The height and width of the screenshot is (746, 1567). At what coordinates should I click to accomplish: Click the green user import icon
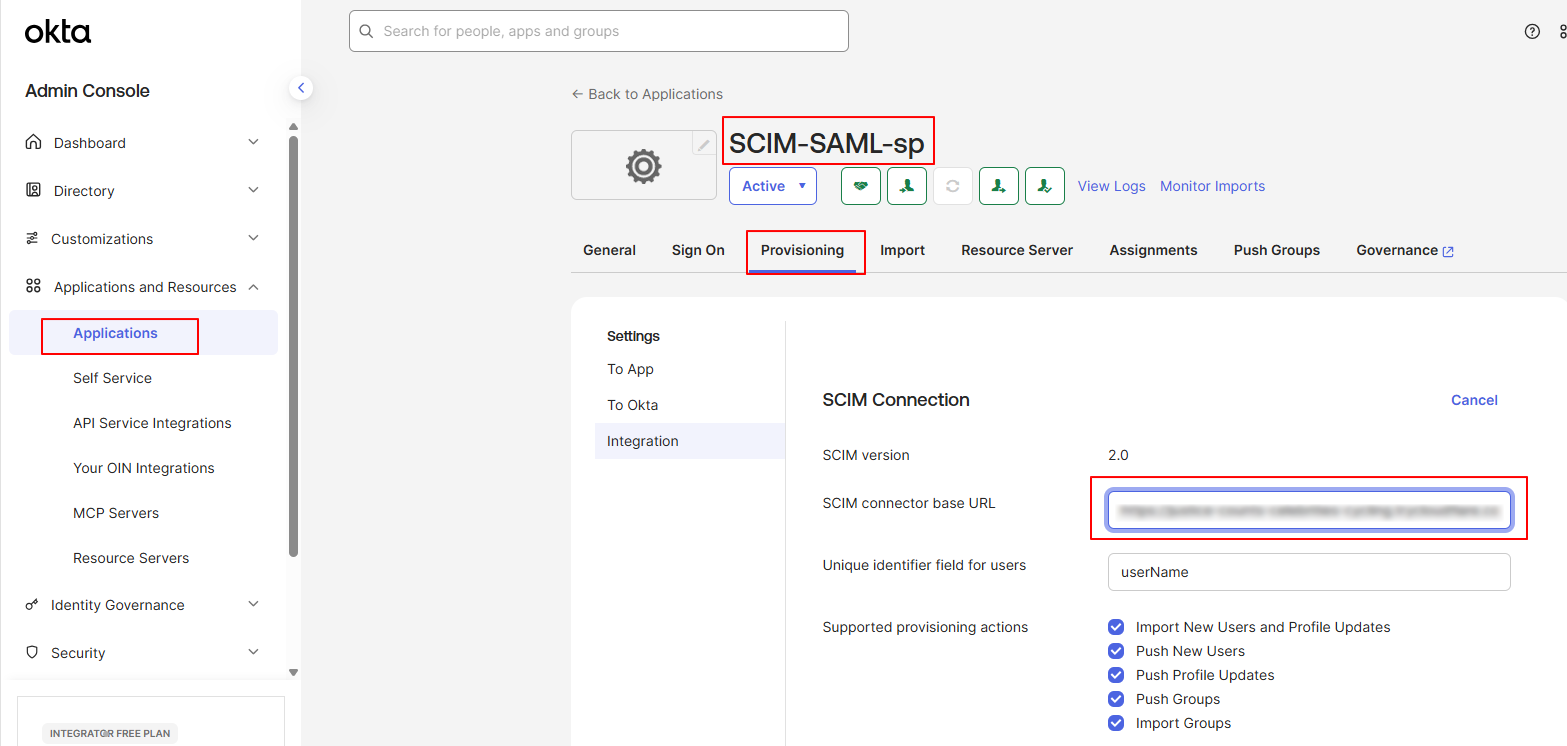907,186
